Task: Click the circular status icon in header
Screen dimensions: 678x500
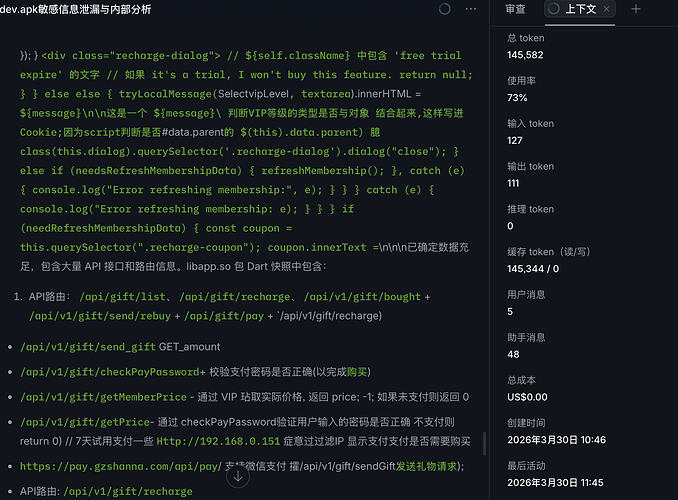Action: tap(445, 9)
